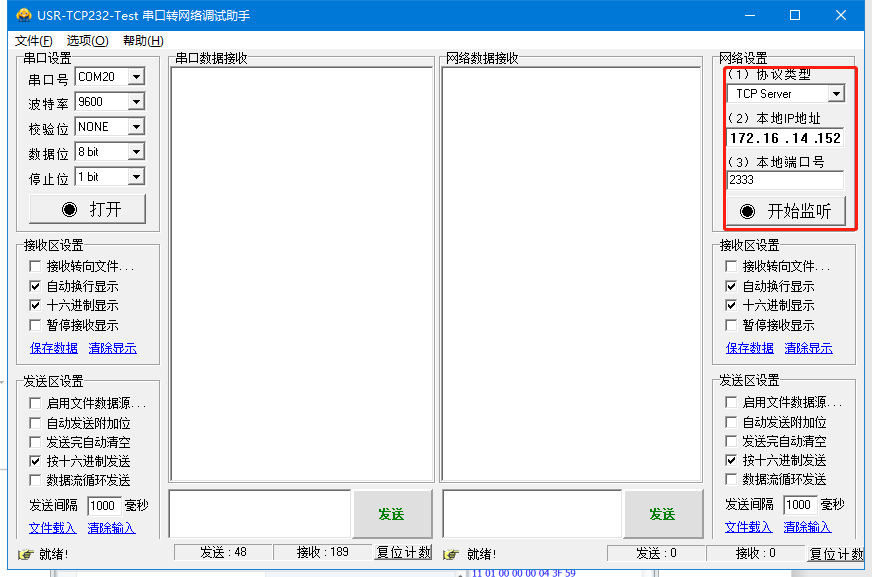
Task: Focus the 本地端口号 2333 field
Action: pos(785,180)
